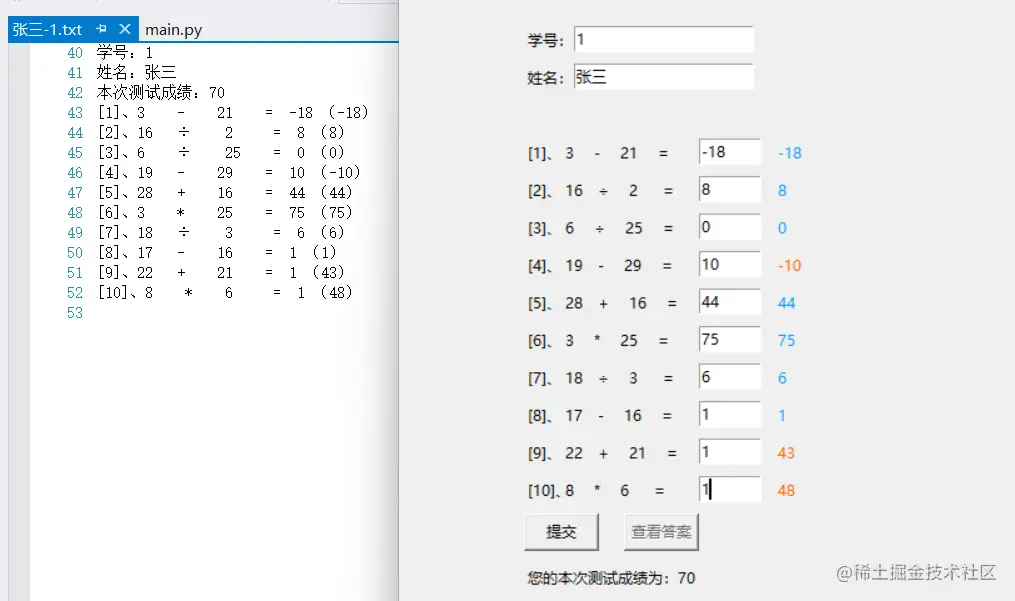Focus answer box for question [4]

click(x=730, y=265)
